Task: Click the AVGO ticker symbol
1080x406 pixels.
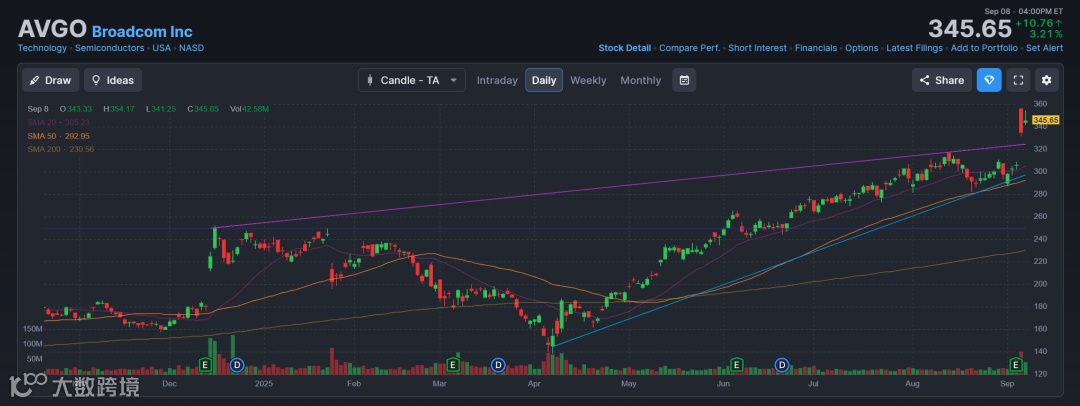Action: [x=52, y=30]
